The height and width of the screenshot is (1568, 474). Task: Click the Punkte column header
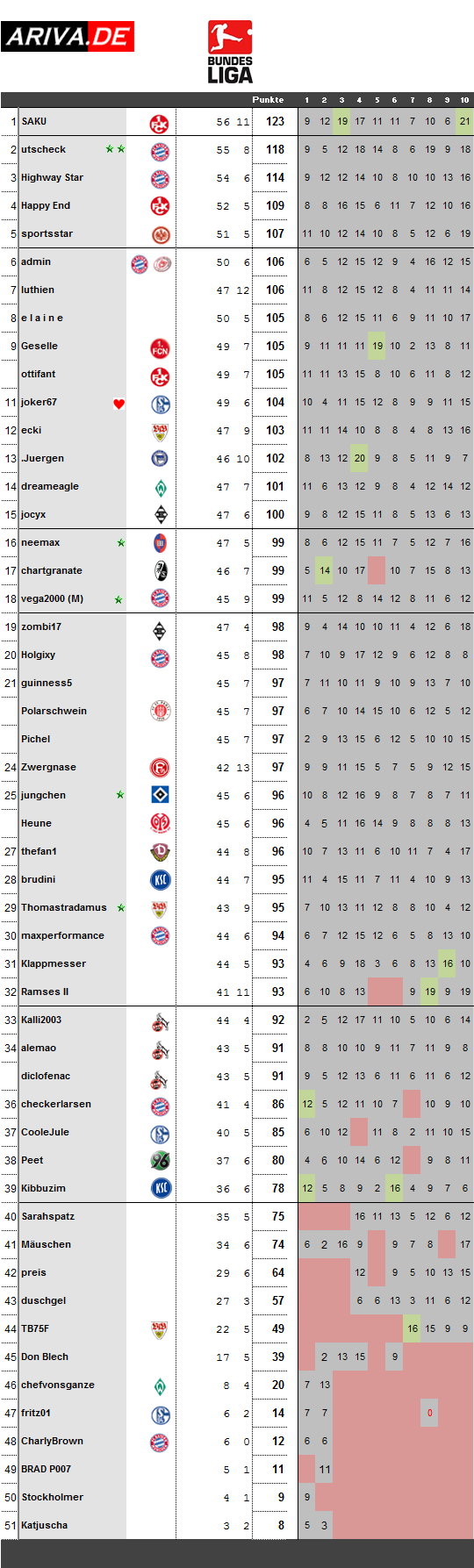268,100
